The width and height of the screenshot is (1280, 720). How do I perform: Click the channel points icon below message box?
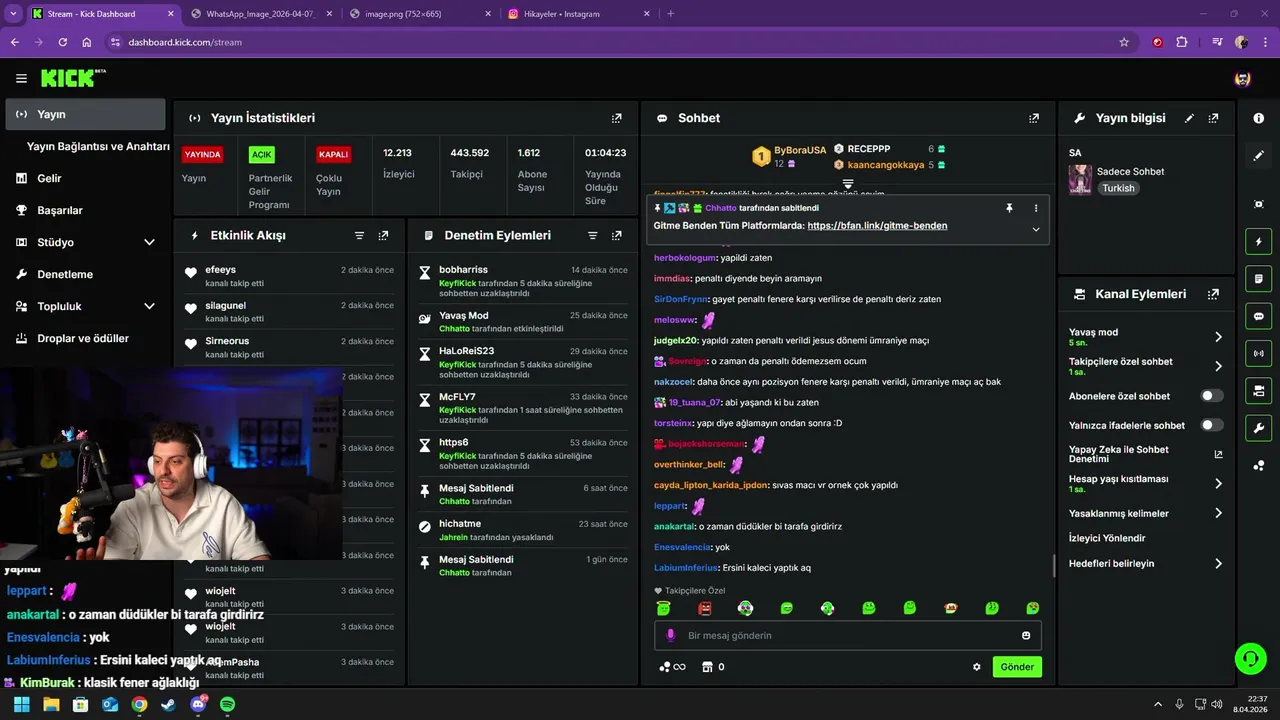672,667
